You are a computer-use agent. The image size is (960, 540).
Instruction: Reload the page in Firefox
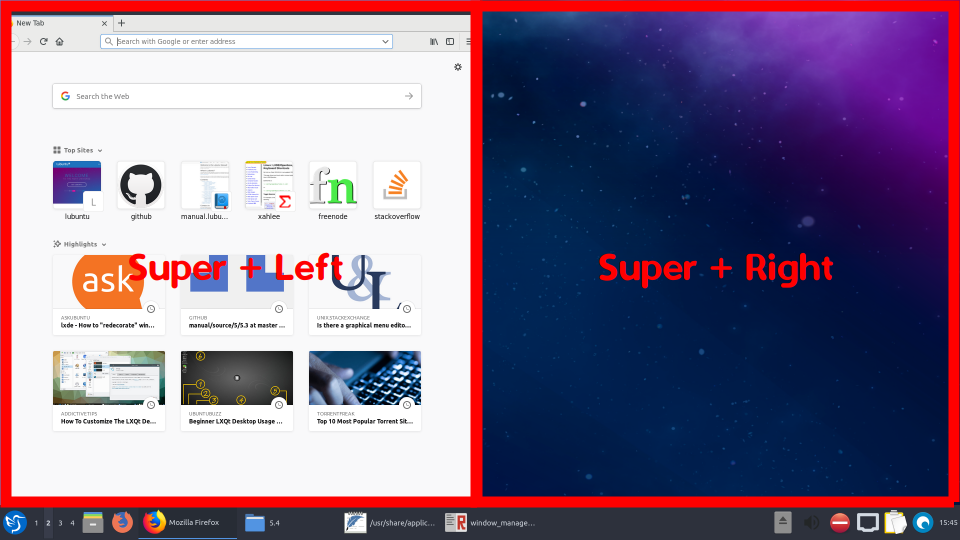click(43, 41)
